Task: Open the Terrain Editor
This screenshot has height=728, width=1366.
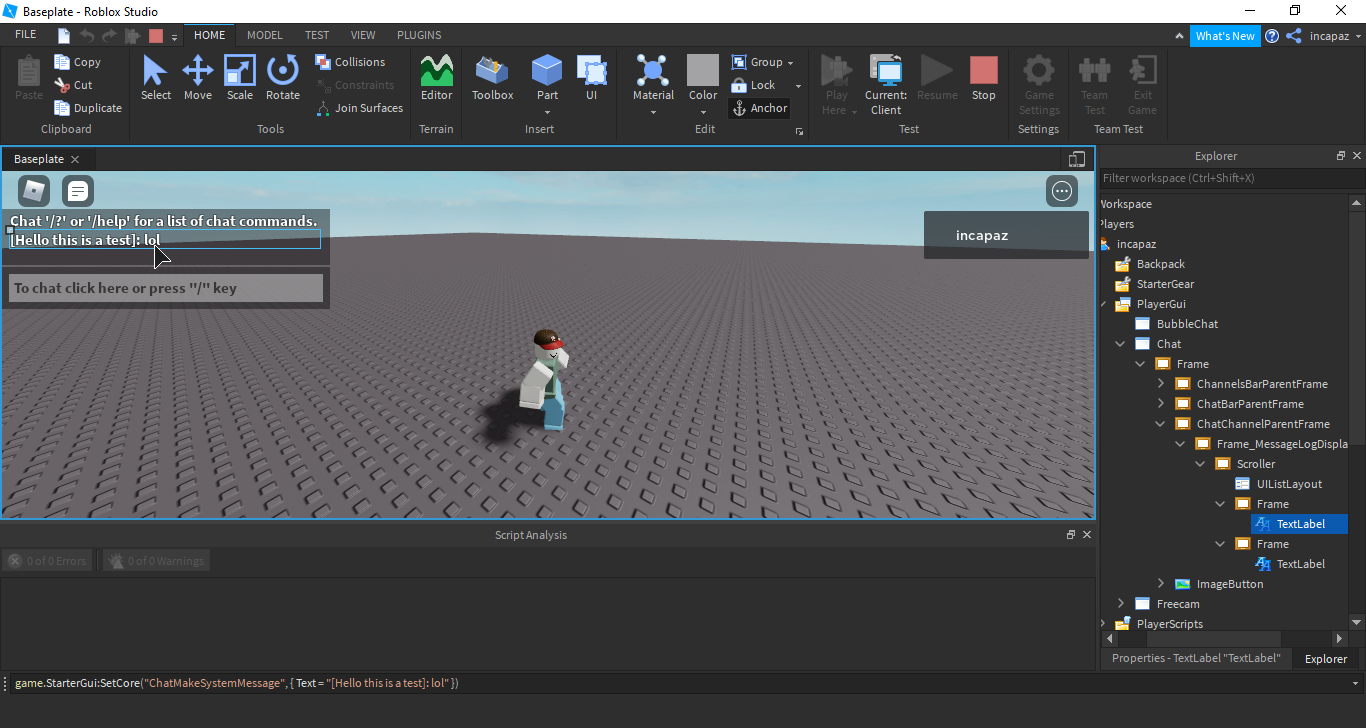Action: pyautogui.click(x=436, y=78)
